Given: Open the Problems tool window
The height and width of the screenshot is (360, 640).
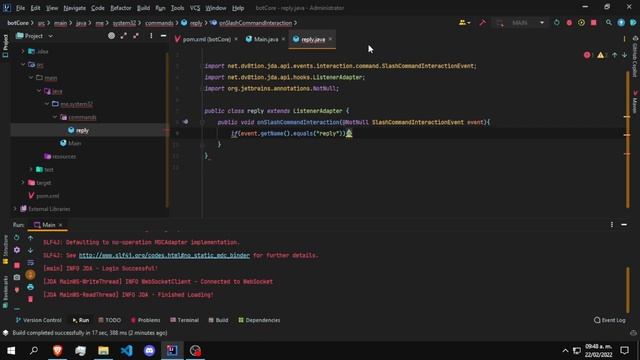Looking at the screenshot, I should click(x=145, y=320).
